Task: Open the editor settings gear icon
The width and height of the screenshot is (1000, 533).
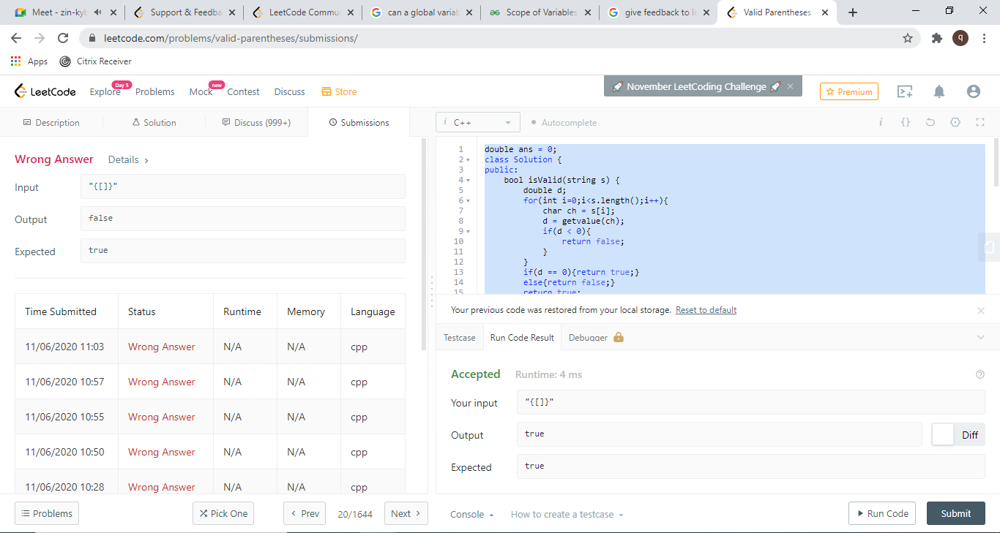Action: tap(955, 122)
